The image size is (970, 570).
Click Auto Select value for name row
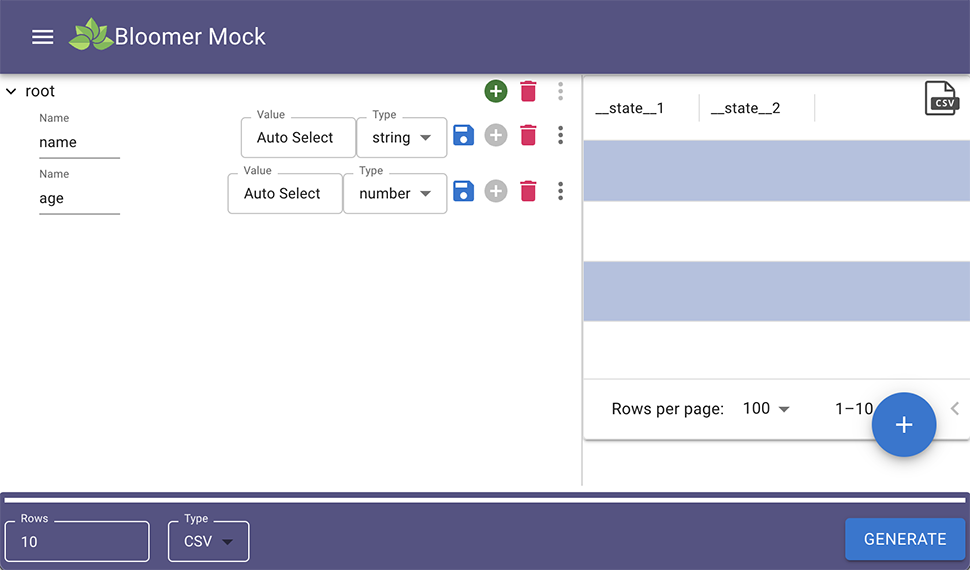coord(298,137)
